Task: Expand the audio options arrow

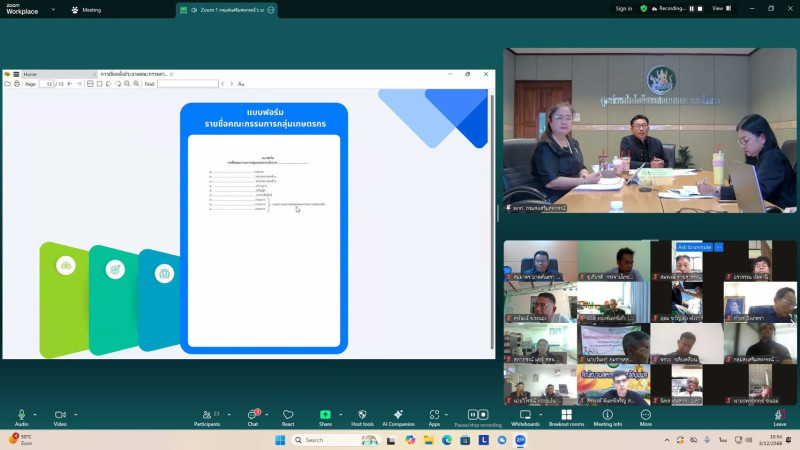Action: coord(36,413)
